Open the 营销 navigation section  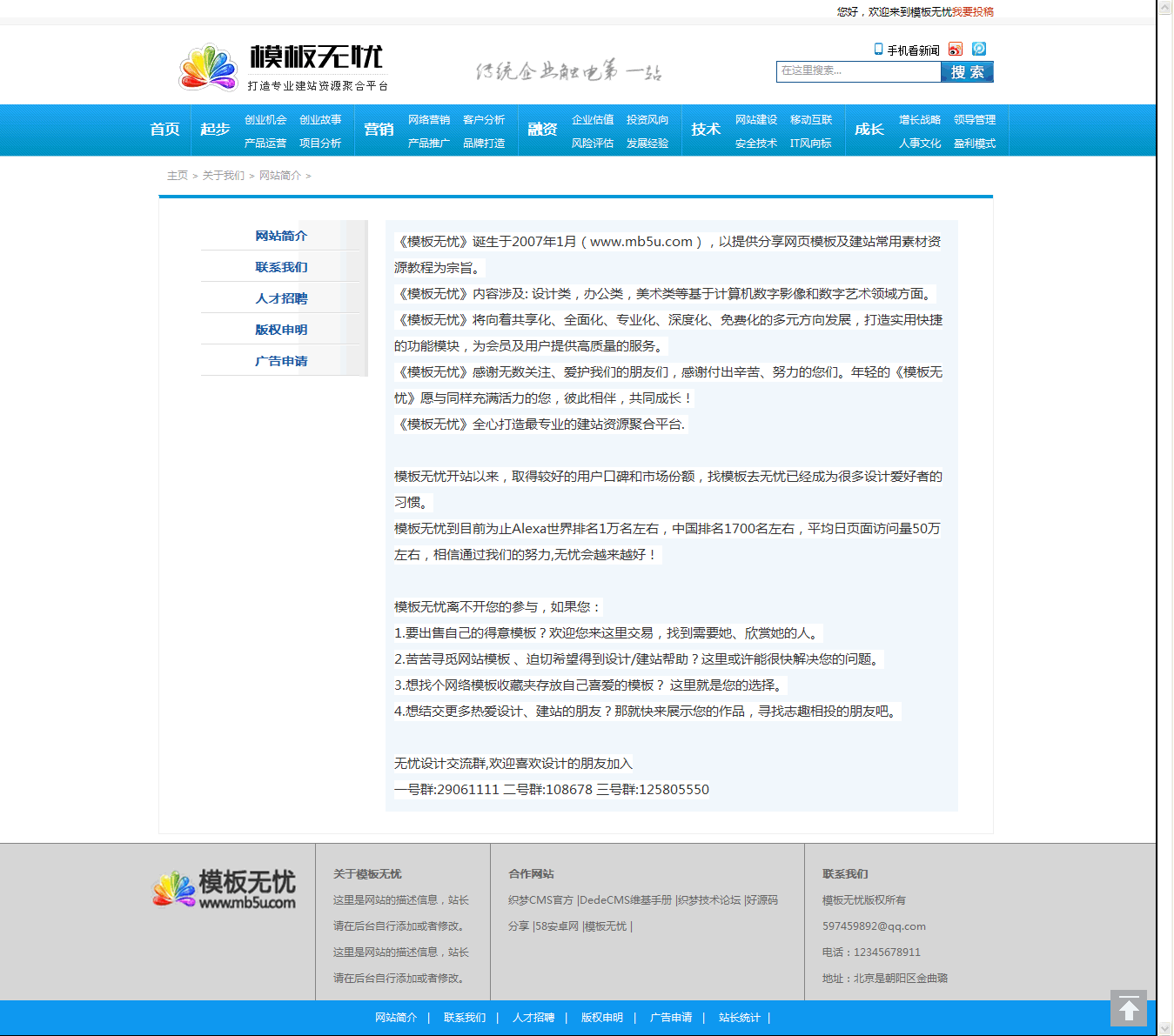coord(379,130)
